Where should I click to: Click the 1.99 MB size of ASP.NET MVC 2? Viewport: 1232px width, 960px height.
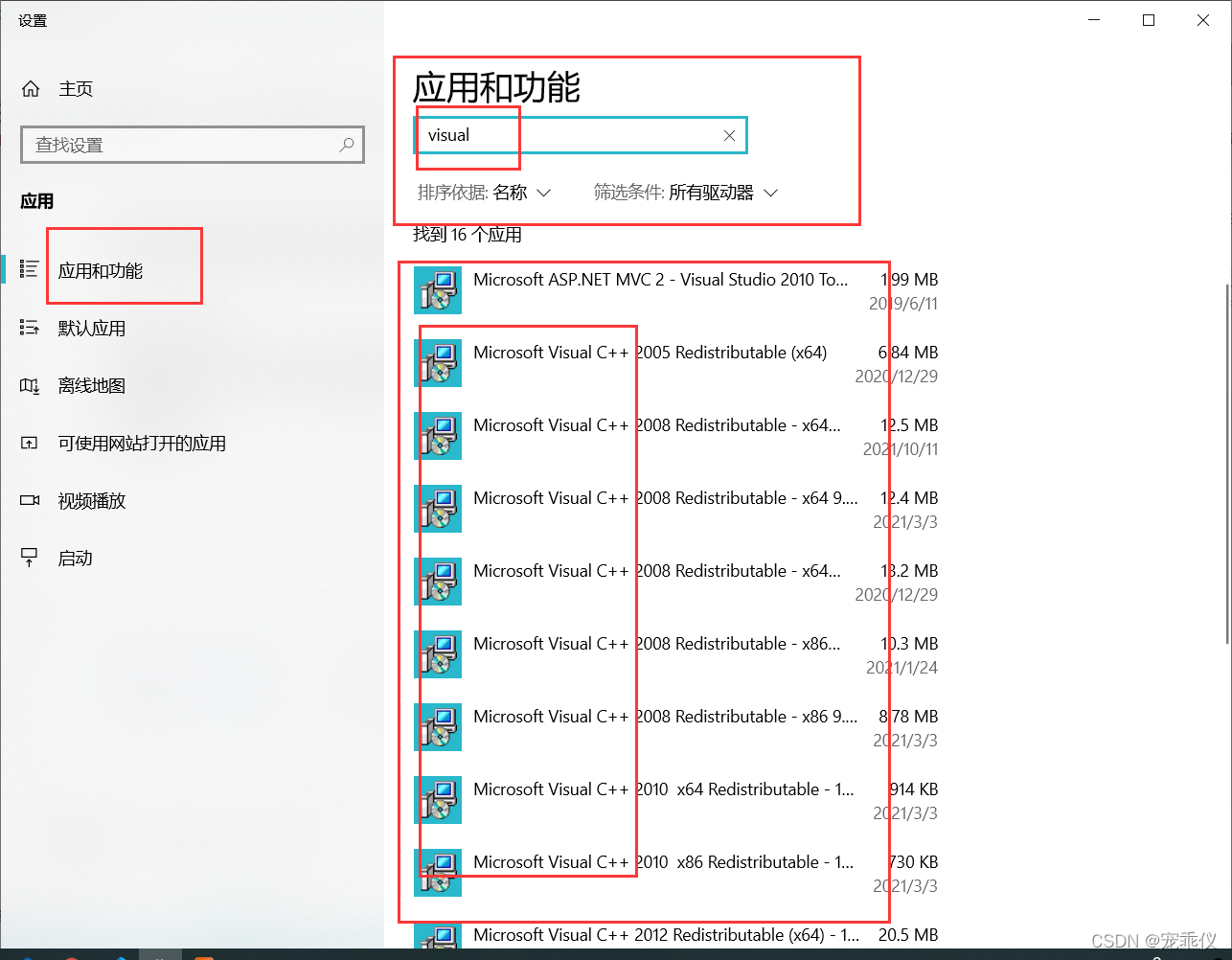(x=909, y=280)
